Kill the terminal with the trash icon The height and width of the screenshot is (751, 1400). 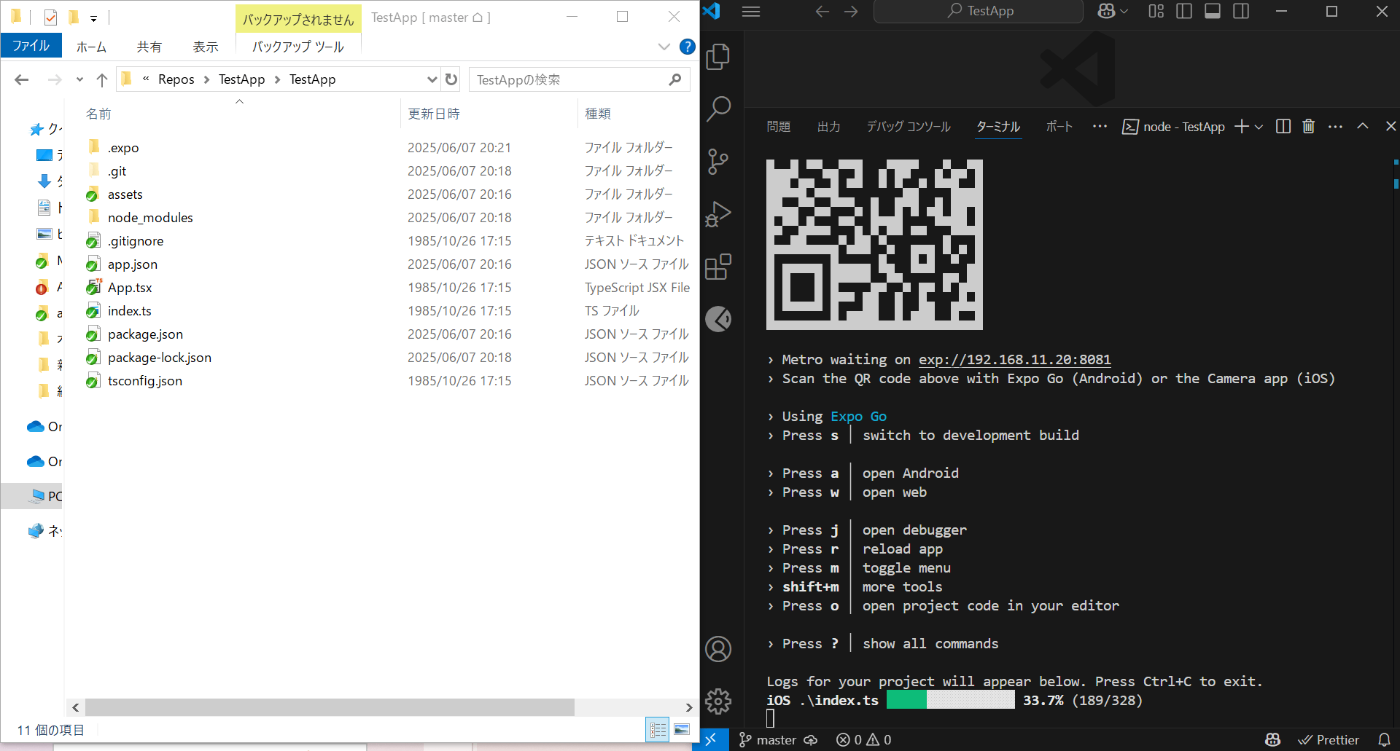point(1309,126)
